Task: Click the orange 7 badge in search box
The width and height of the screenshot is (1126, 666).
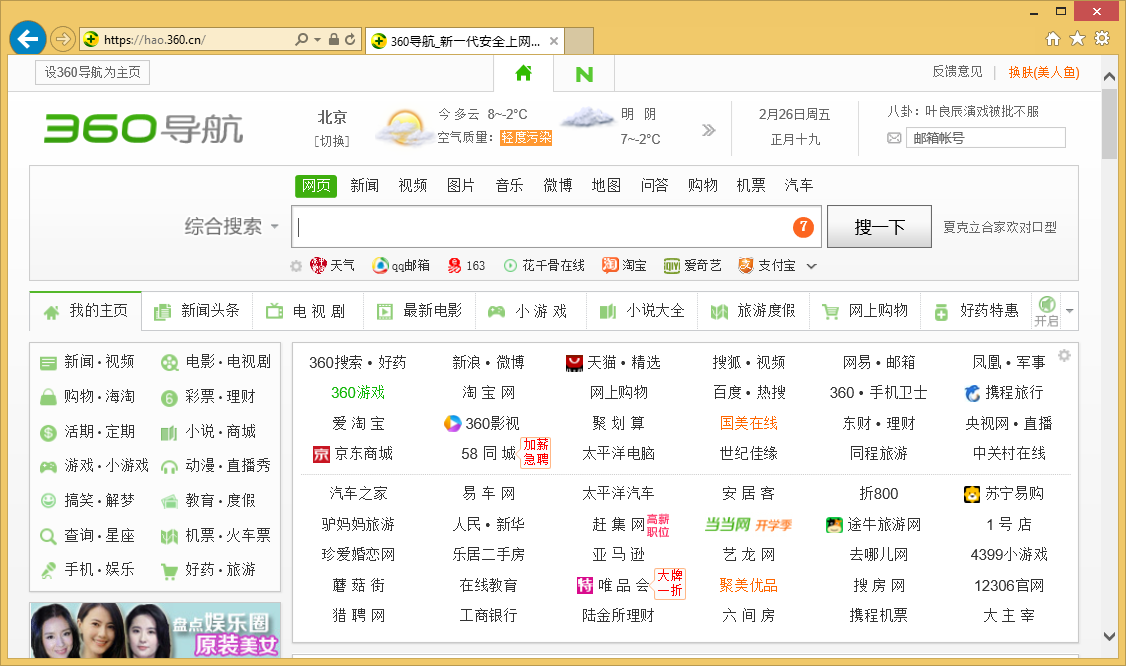Action: [803, 227]
